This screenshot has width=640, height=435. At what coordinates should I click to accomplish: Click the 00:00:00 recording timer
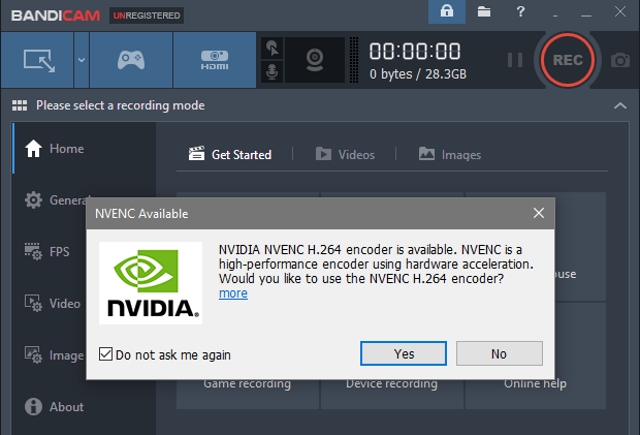pos(415,51)
